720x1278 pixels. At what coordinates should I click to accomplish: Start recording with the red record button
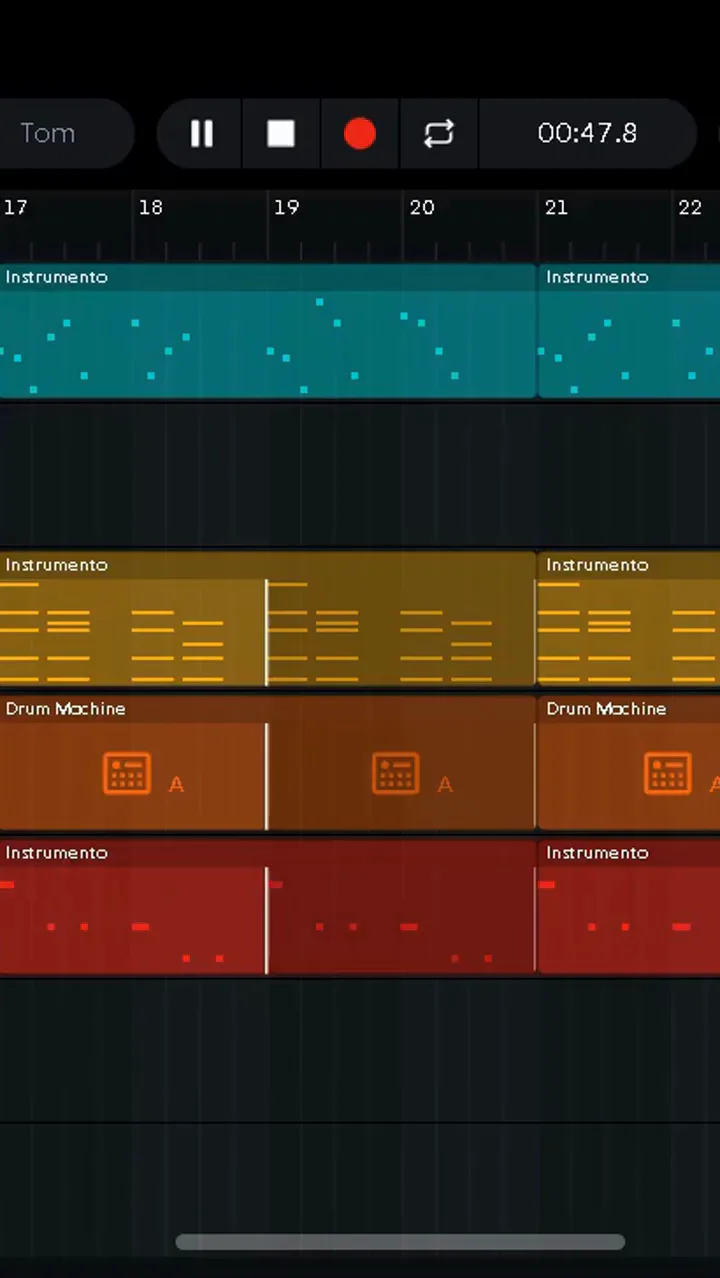(360, 133)
